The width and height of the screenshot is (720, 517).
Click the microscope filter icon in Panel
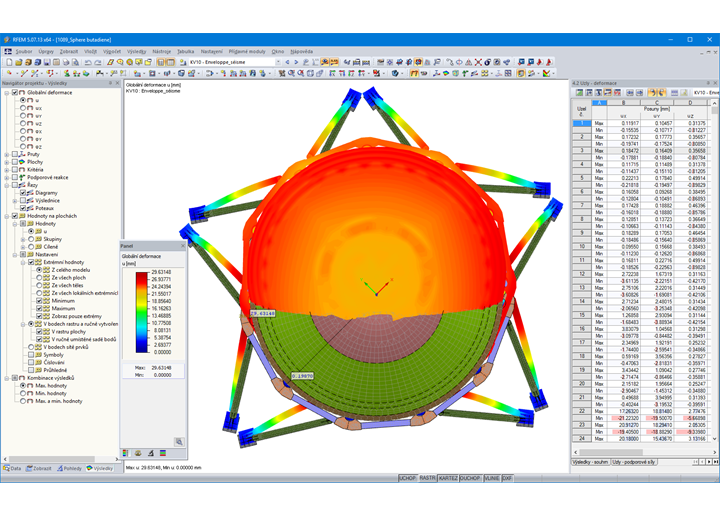(x=150, y=453)
